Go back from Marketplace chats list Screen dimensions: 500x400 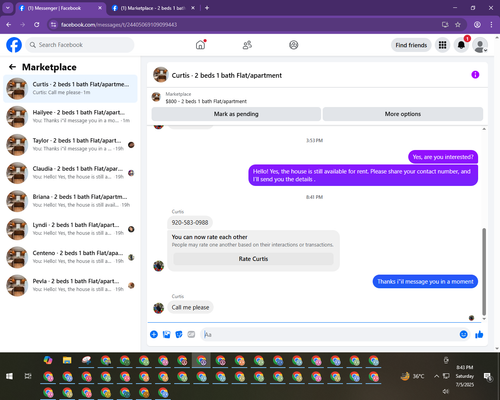point(12,67)
